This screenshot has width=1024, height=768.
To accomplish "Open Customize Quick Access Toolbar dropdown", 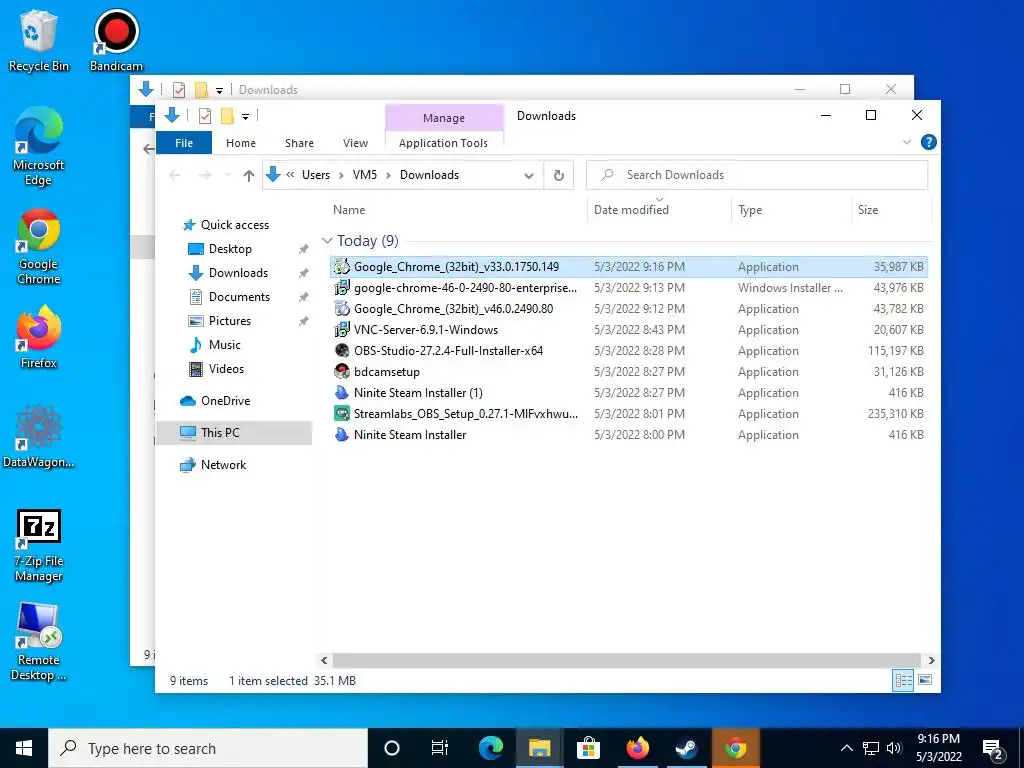I will click(246, 117).
